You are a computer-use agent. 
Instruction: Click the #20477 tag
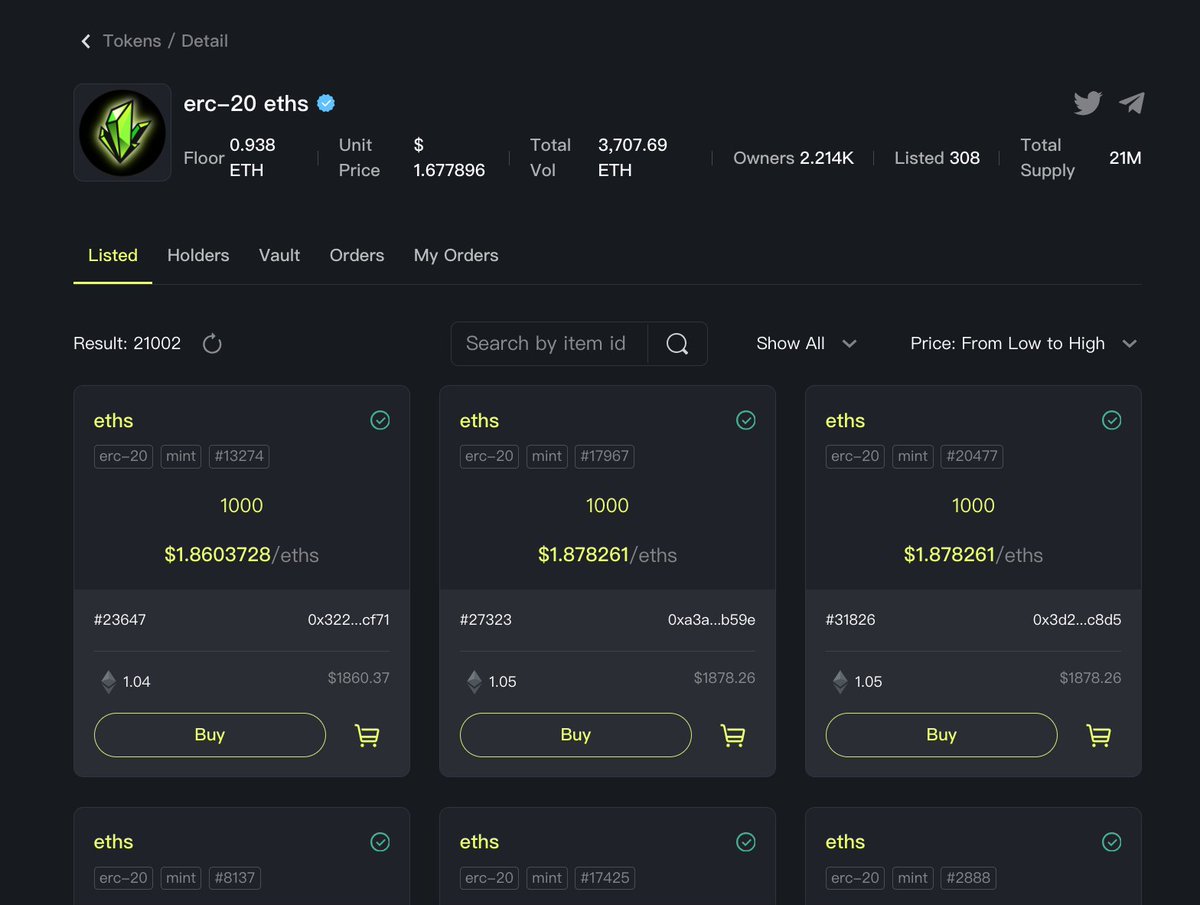[971, 457]
